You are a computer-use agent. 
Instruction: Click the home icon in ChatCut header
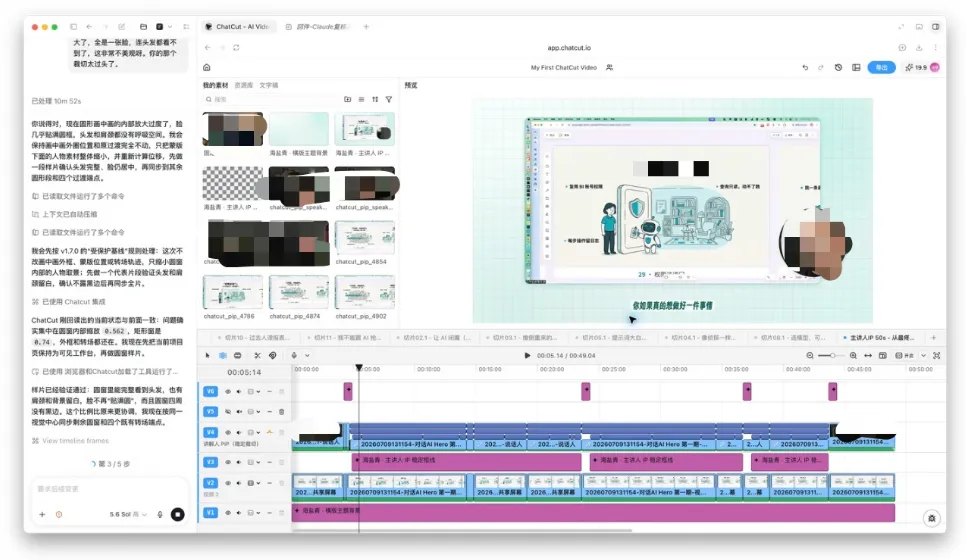[x=207, y=67]
